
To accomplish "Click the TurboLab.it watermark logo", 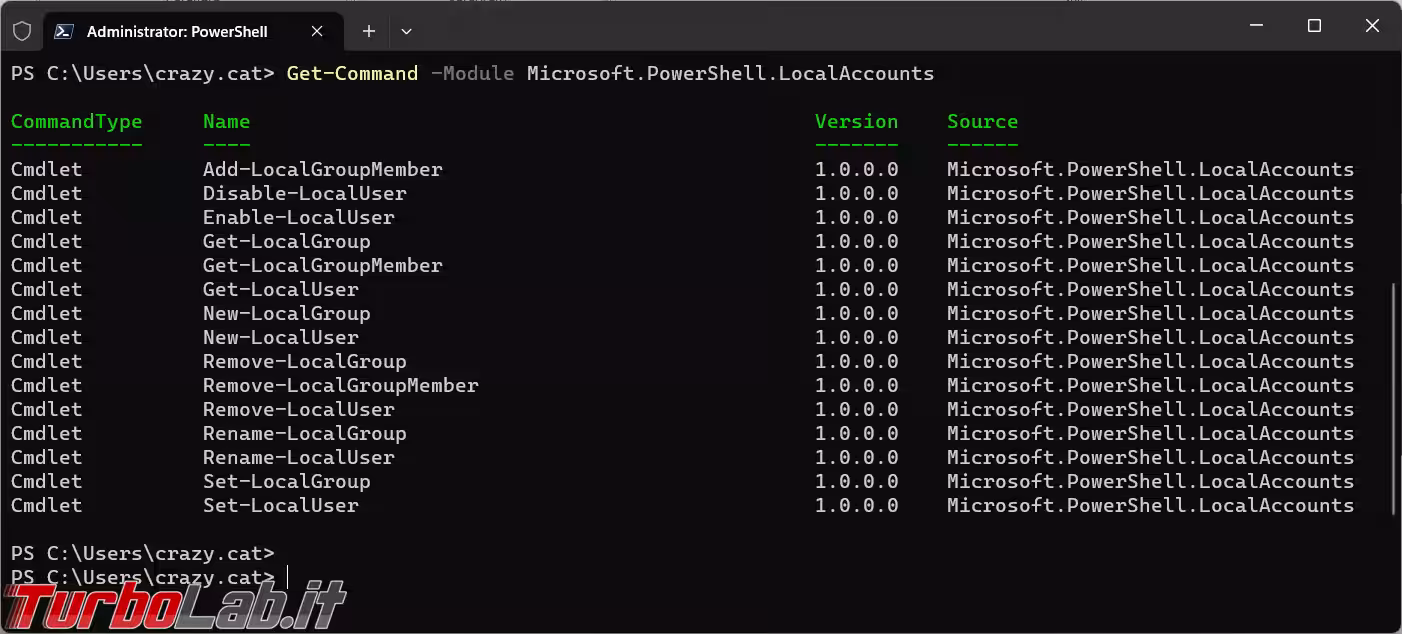I will [175, 604].
